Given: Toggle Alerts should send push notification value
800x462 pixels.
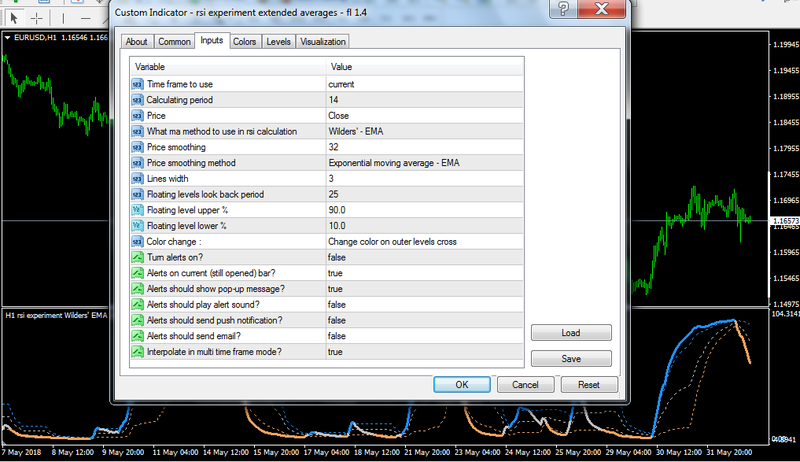Looking at the screenshot, I should click(425, 320).
